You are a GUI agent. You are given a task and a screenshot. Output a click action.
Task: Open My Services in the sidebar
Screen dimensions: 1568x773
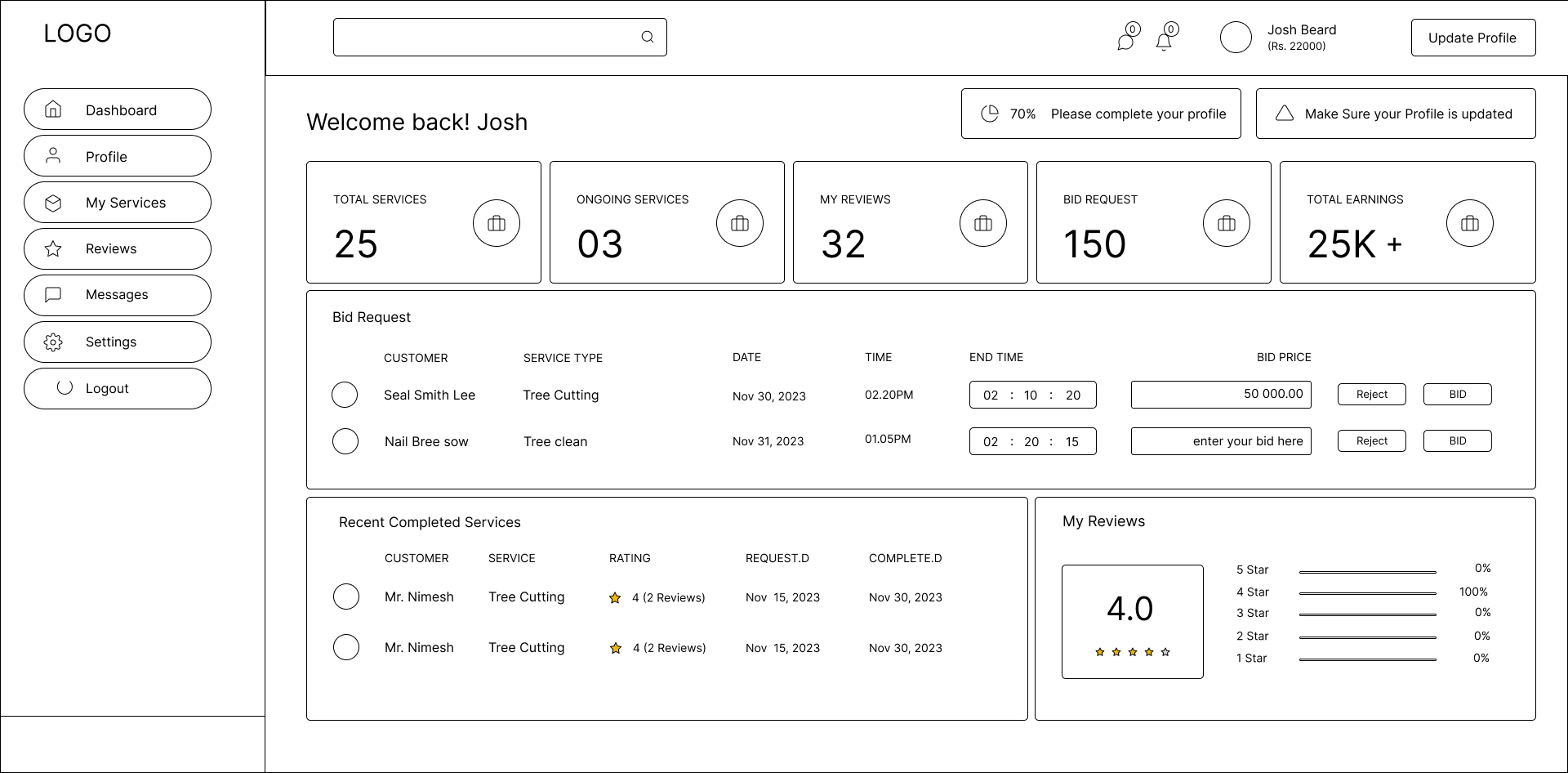(x=118, y=203)
